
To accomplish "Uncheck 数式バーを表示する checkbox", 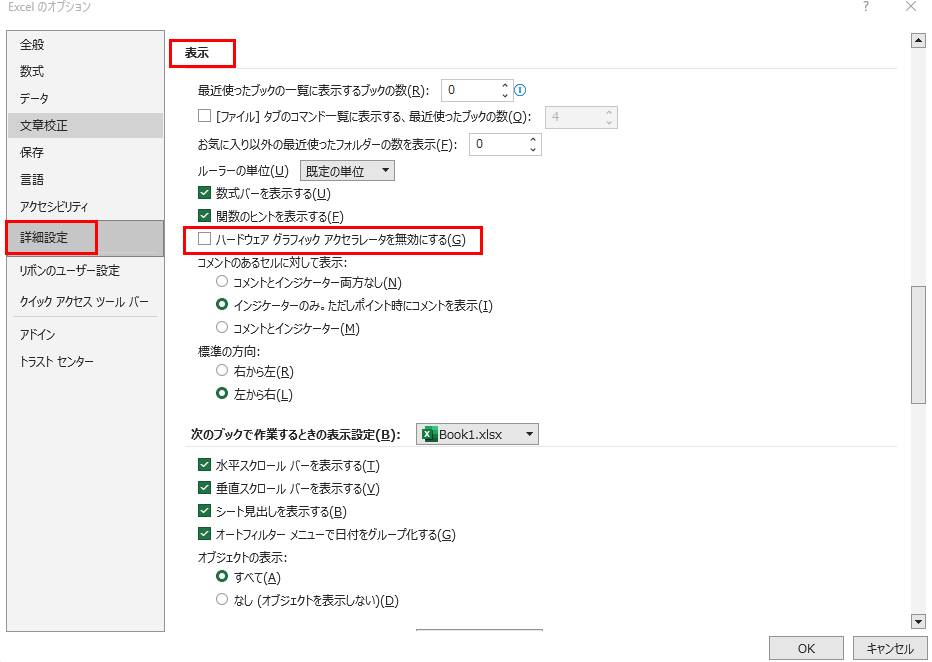I will pyautogui.click(x=205, y=193).
